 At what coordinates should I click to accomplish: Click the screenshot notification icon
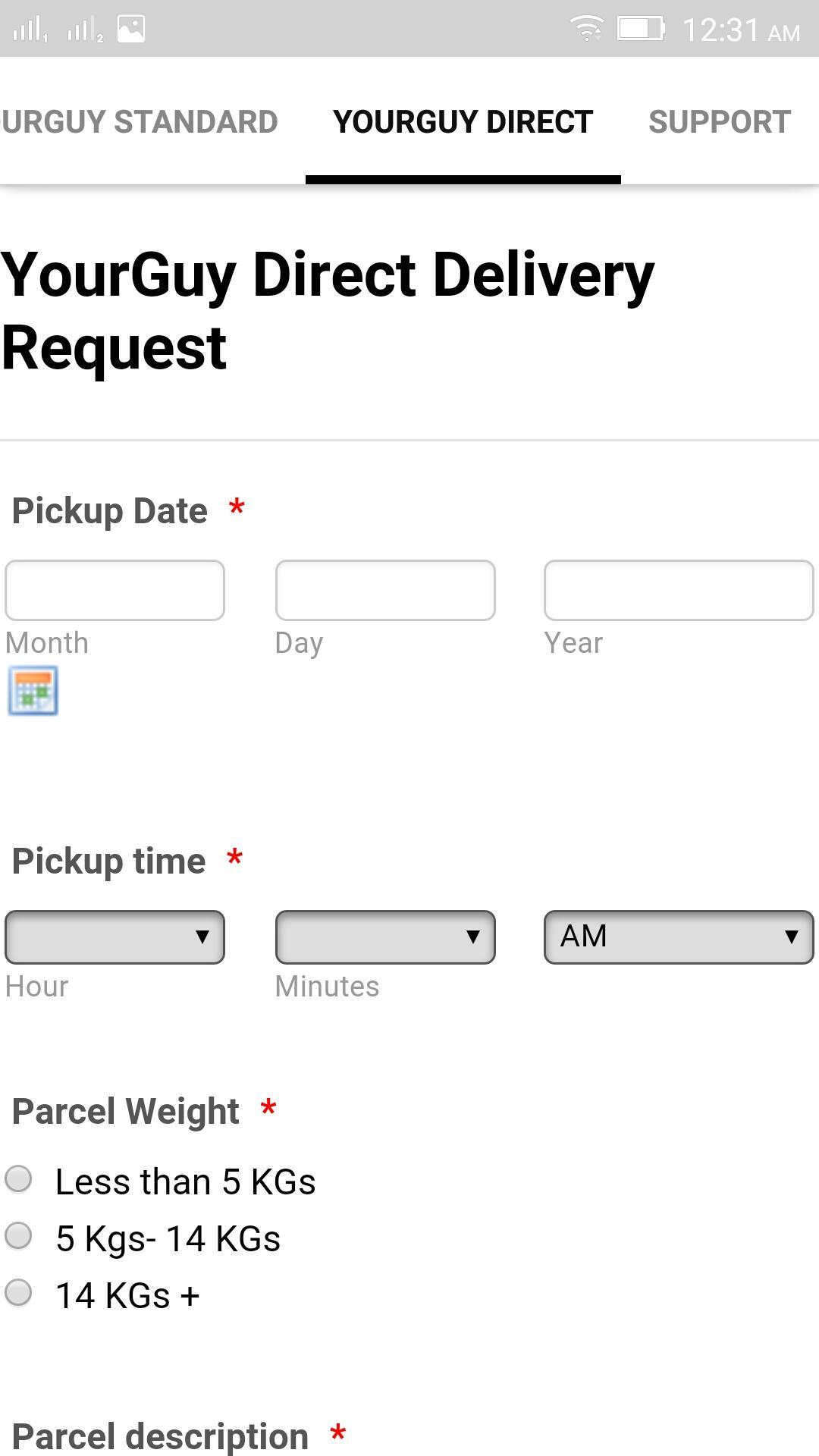130,29
